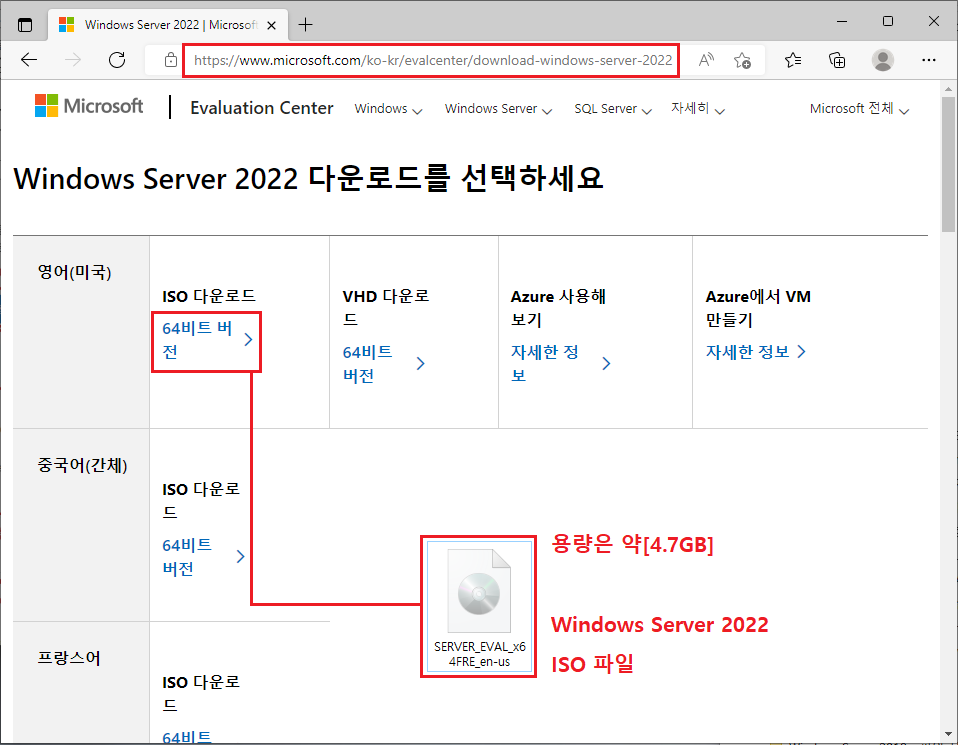Screen dimensions: 958x745
Task: Expand the Windows navigation menu
Action: tap(388, 109)
